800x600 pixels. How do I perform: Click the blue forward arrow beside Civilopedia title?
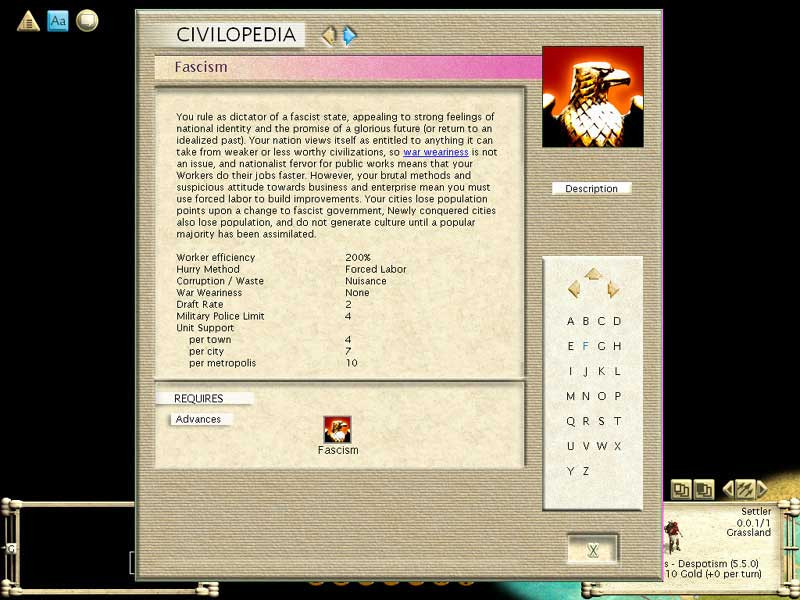349,33
